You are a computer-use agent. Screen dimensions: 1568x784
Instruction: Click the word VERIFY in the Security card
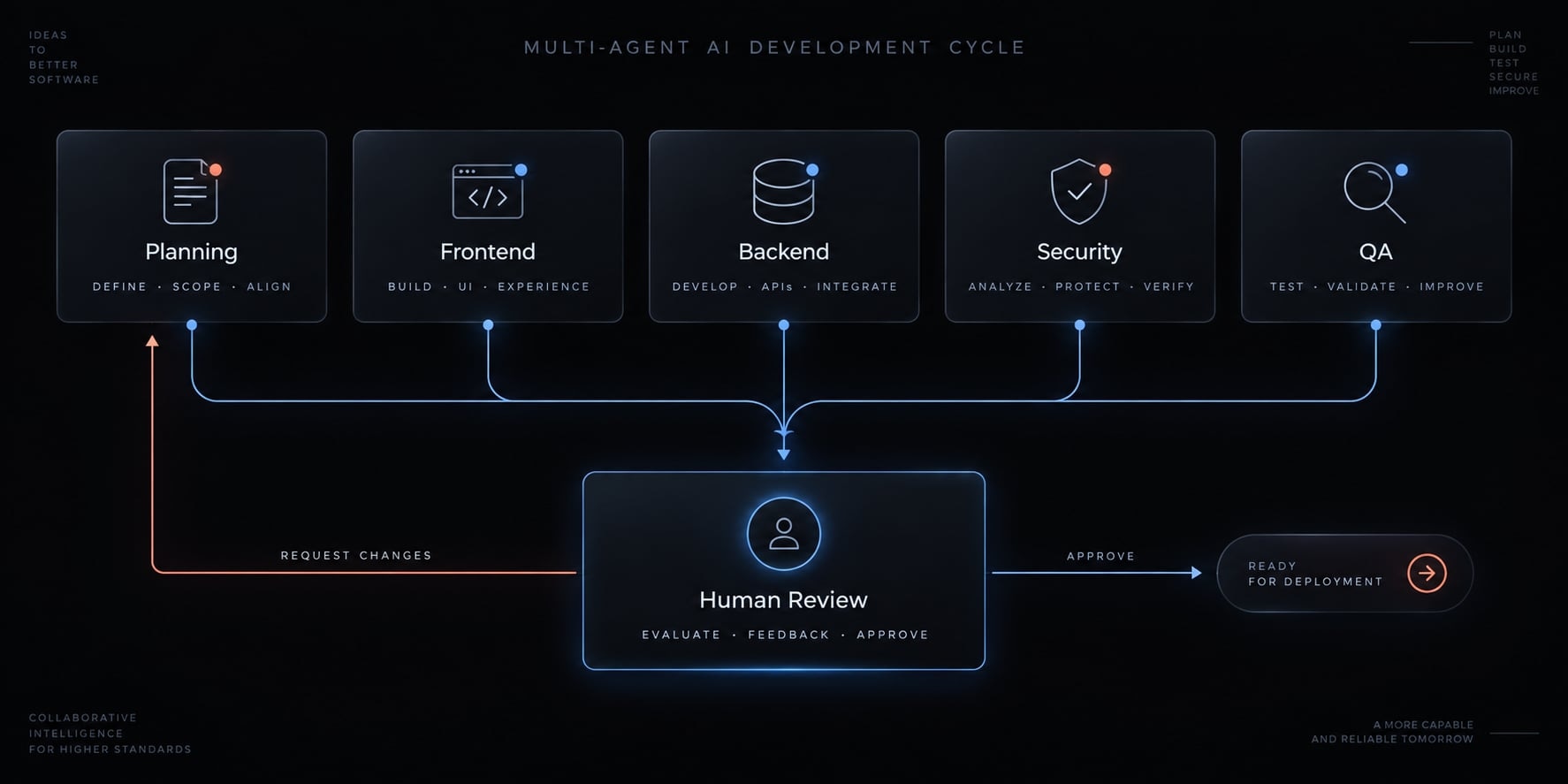click(x=1168, y=286)
